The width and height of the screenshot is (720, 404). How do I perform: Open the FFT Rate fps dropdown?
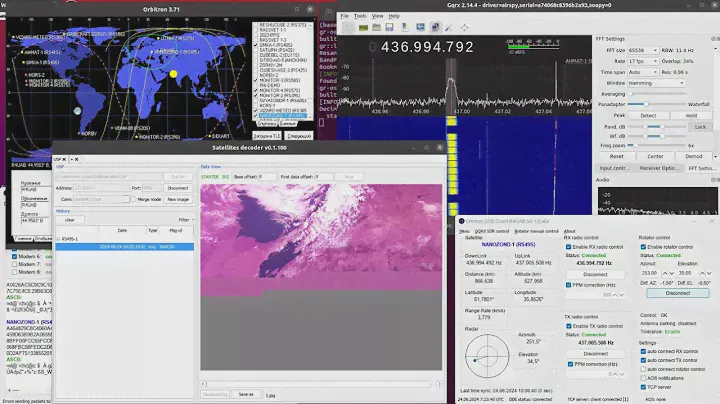click(645, 60)
